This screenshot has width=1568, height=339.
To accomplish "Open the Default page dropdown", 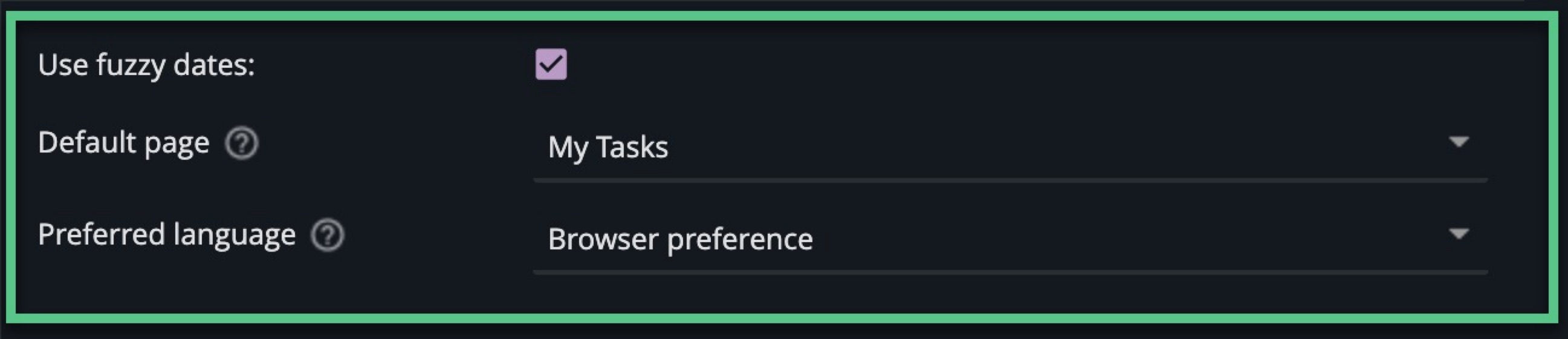I will coord(1009,147).
